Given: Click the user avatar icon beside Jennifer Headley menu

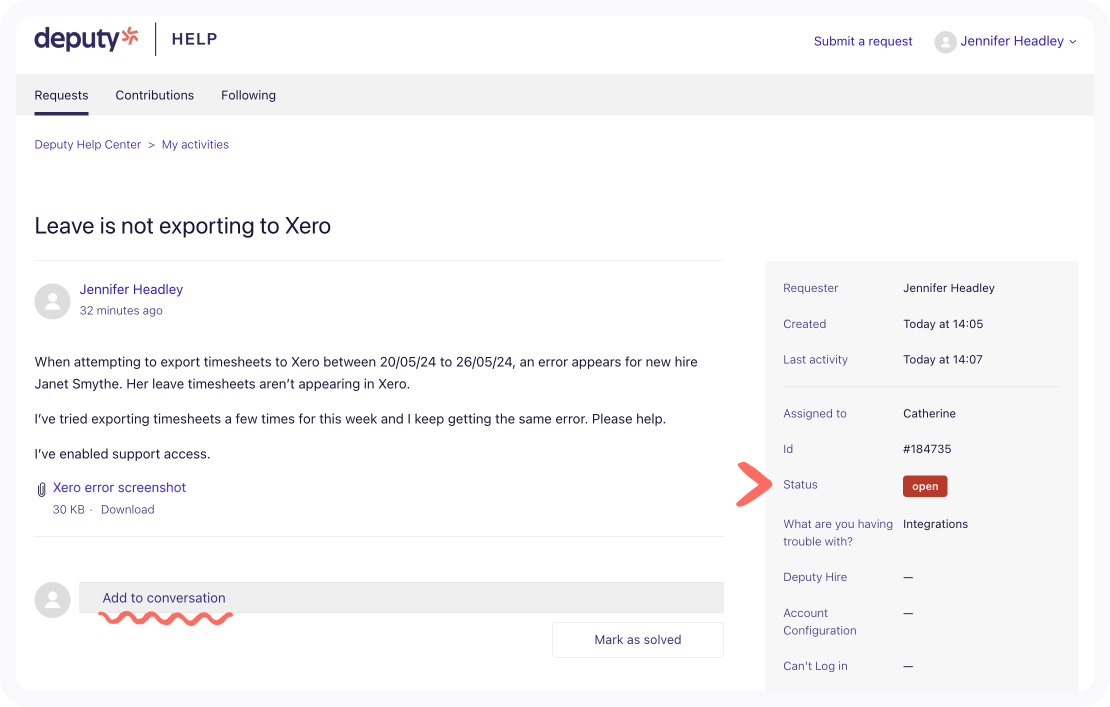Looking at the screenshot, I should pyautogui.click(x=945, y=42).
